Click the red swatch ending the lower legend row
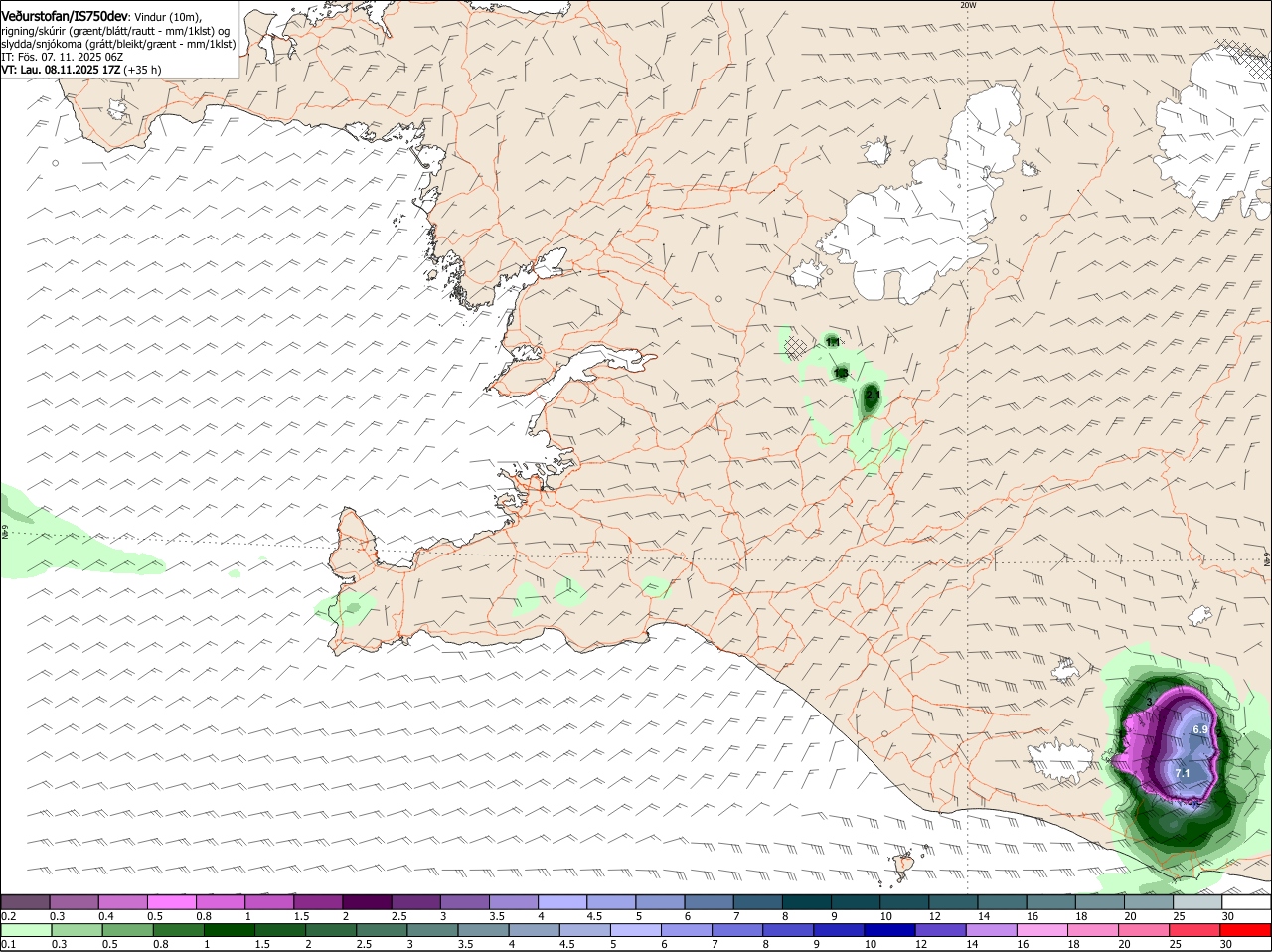 click(1245, 930)
